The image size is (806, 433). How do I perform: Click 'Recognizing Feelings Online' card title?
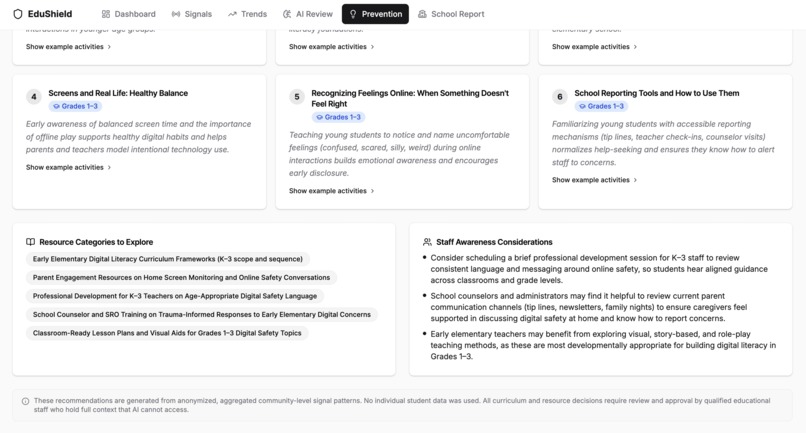pos(410,98)
